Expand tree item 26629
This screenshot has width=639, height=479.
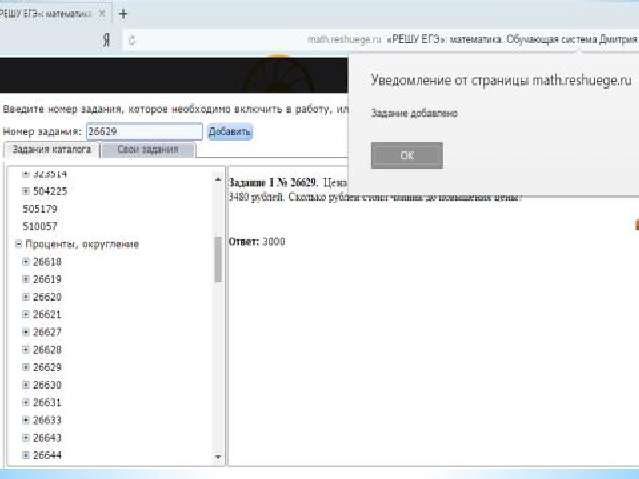[26, 367]
